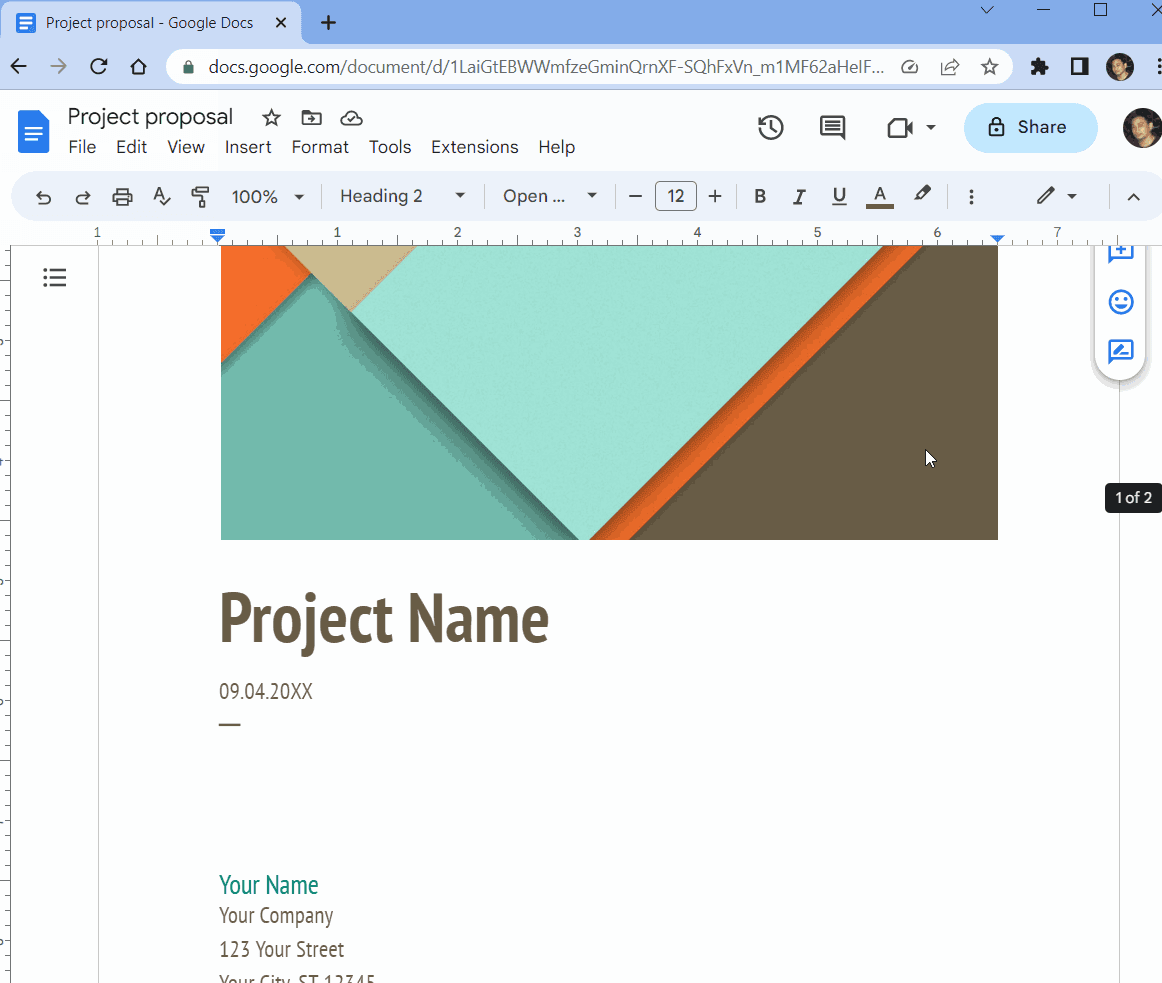
Task: Toggle bold formatting
Action: (x=760, y=196)
